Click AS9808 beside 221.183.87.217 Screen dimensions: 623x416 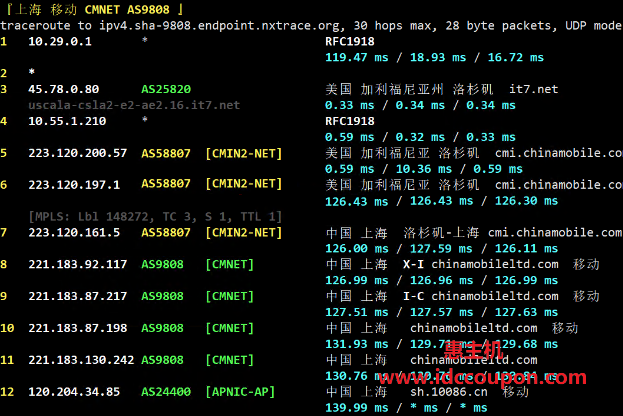[x=163, y=296]
